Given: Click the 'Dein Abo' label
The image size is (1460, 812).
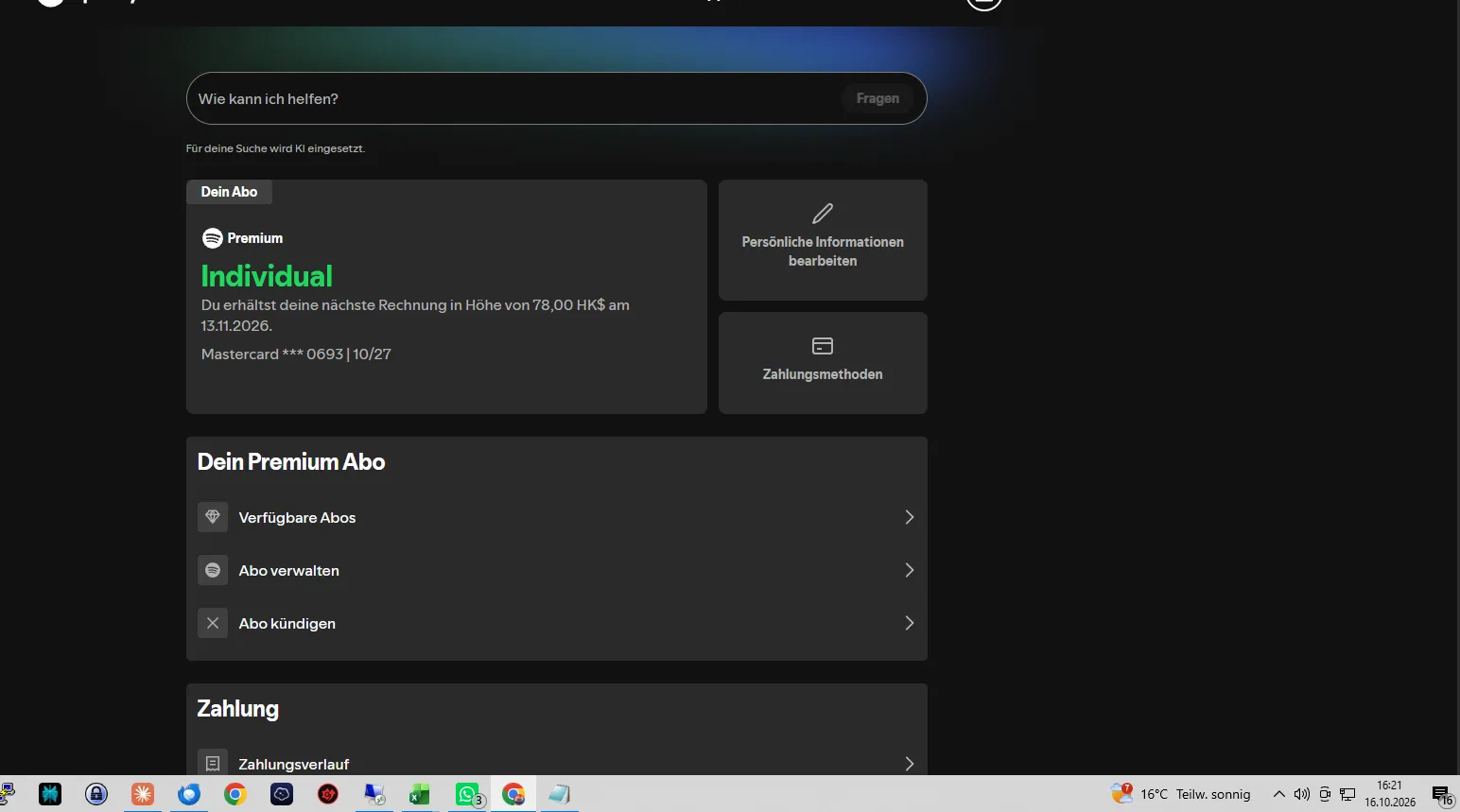Looking at the screenshot, I should coord(229,192).
